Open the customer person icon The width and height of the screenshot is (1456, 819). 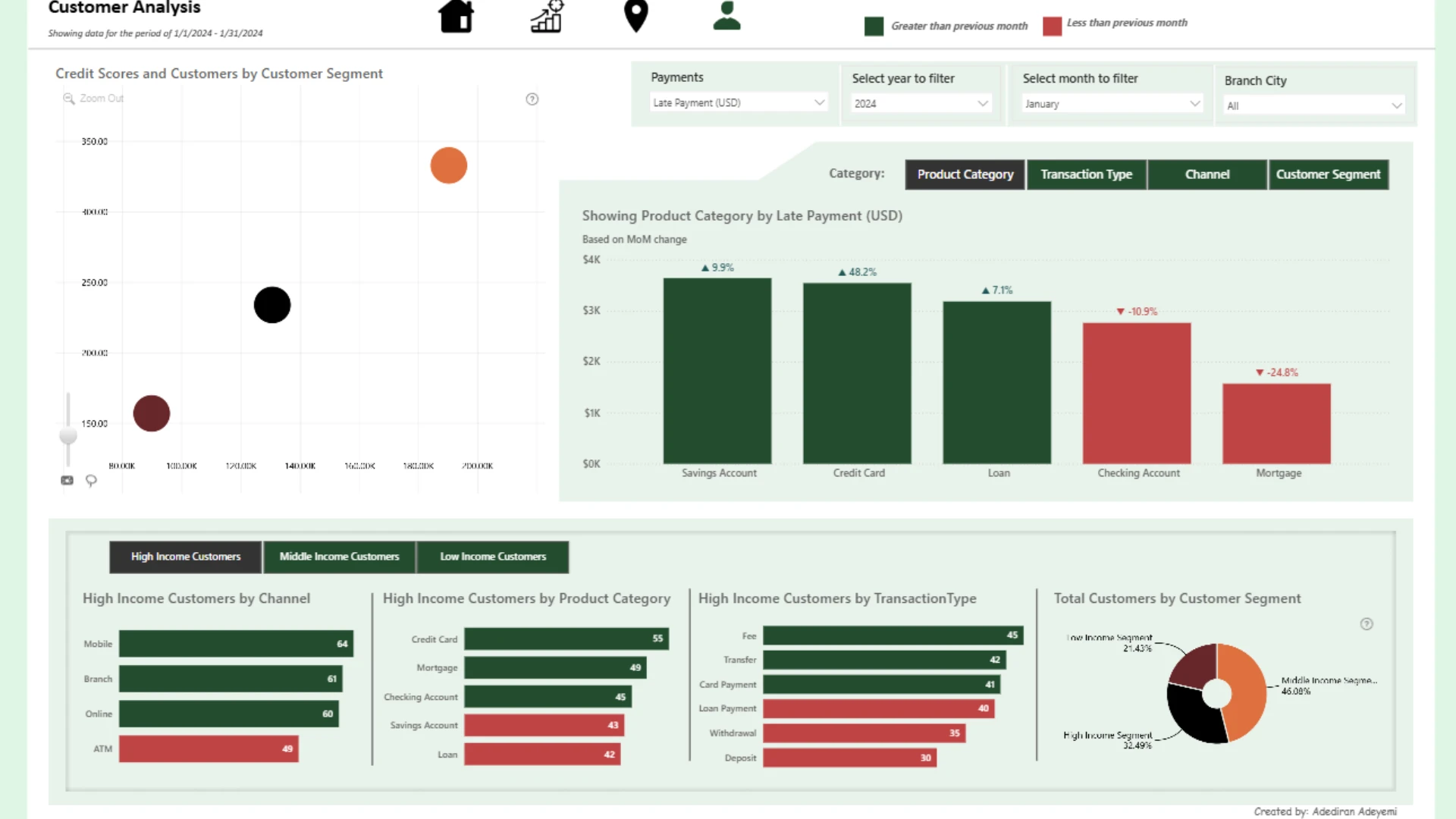tap(726, 15)
